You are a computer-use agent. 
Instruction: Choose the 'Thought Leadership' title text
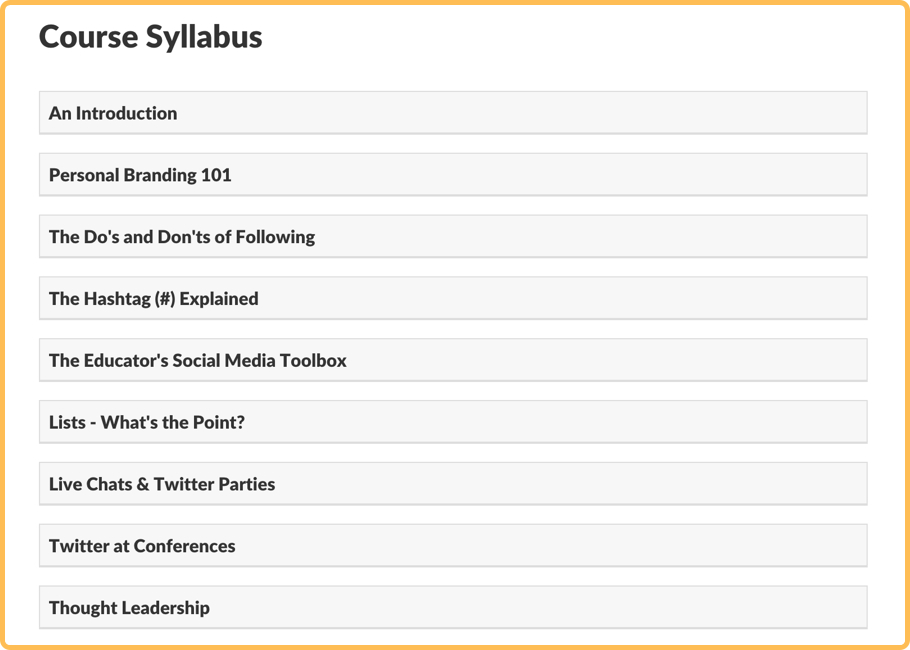click(129, 608)
